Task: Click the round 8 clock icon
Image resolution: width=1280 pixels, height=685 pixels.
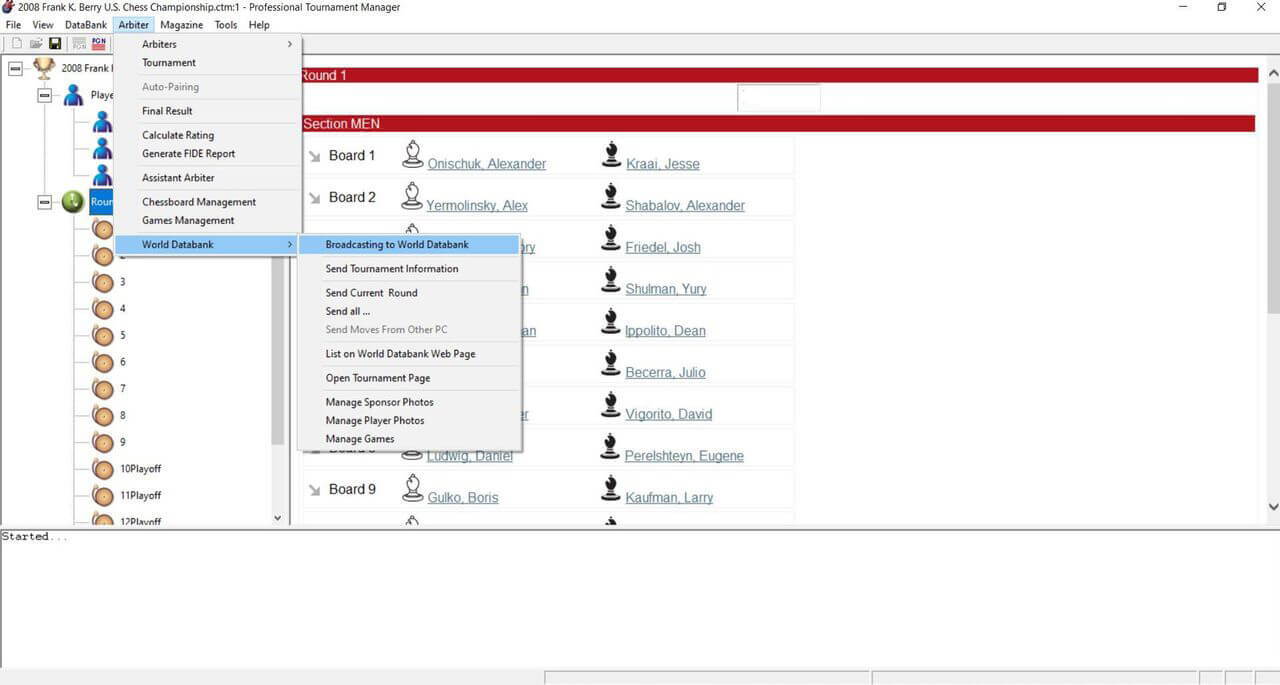Action: point(102,415)
